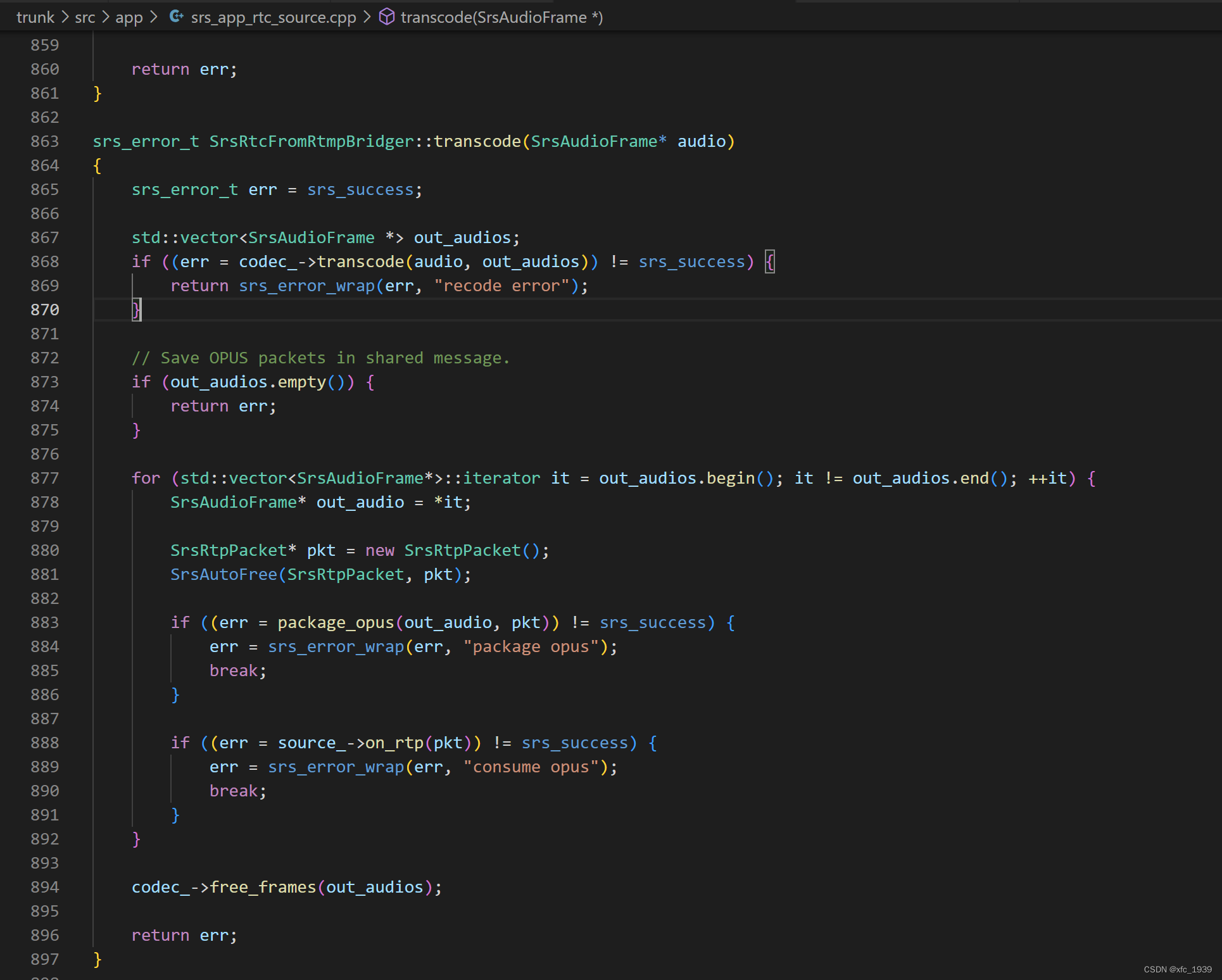This screenshot has height=980, width=1222.
Task: Click the comment about saving OPUS packets
Action: (x=320, y=358)
